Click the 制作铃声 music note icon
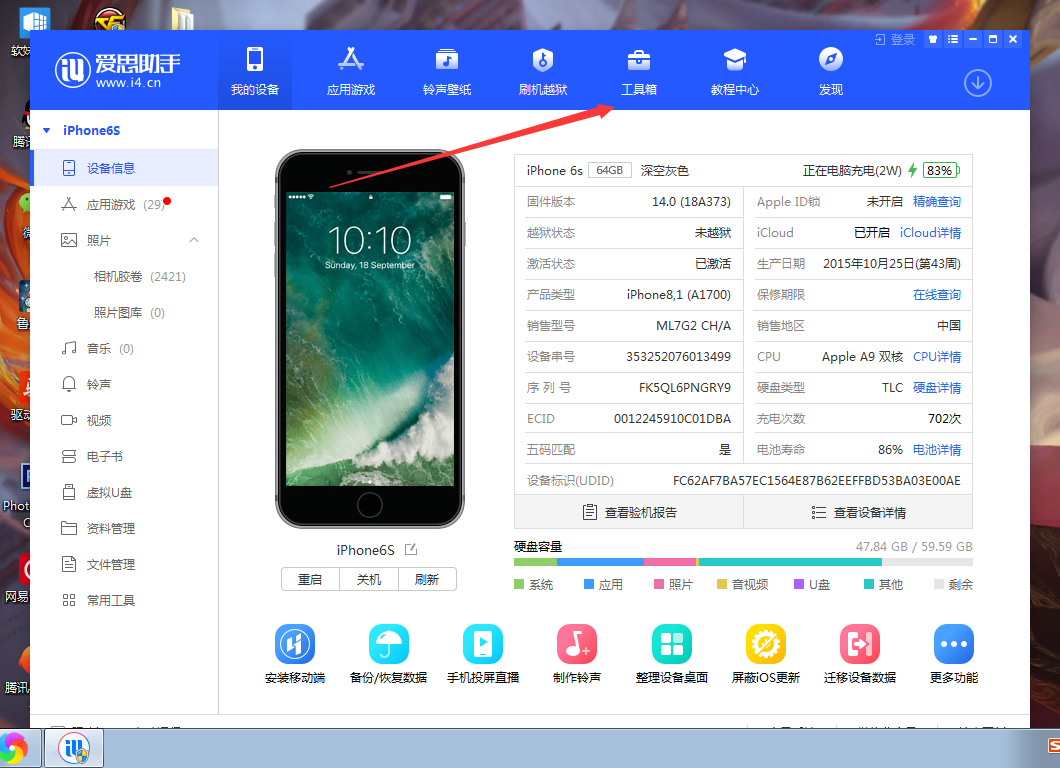 (x=577, y=644)
